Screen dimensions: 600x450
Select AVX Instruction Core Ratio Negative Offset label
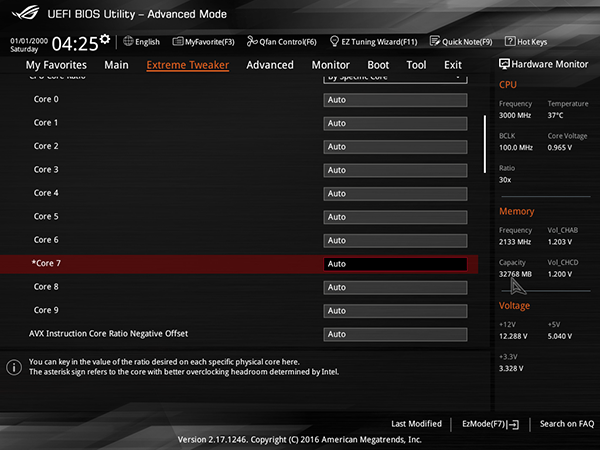[108, 334]
